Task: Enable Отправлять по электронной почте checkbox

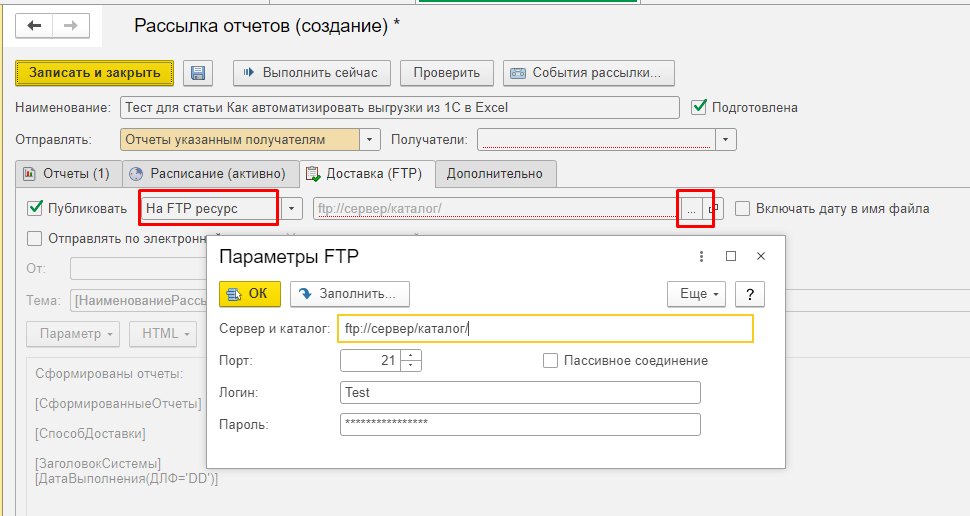Action: (x=35, y=238)
